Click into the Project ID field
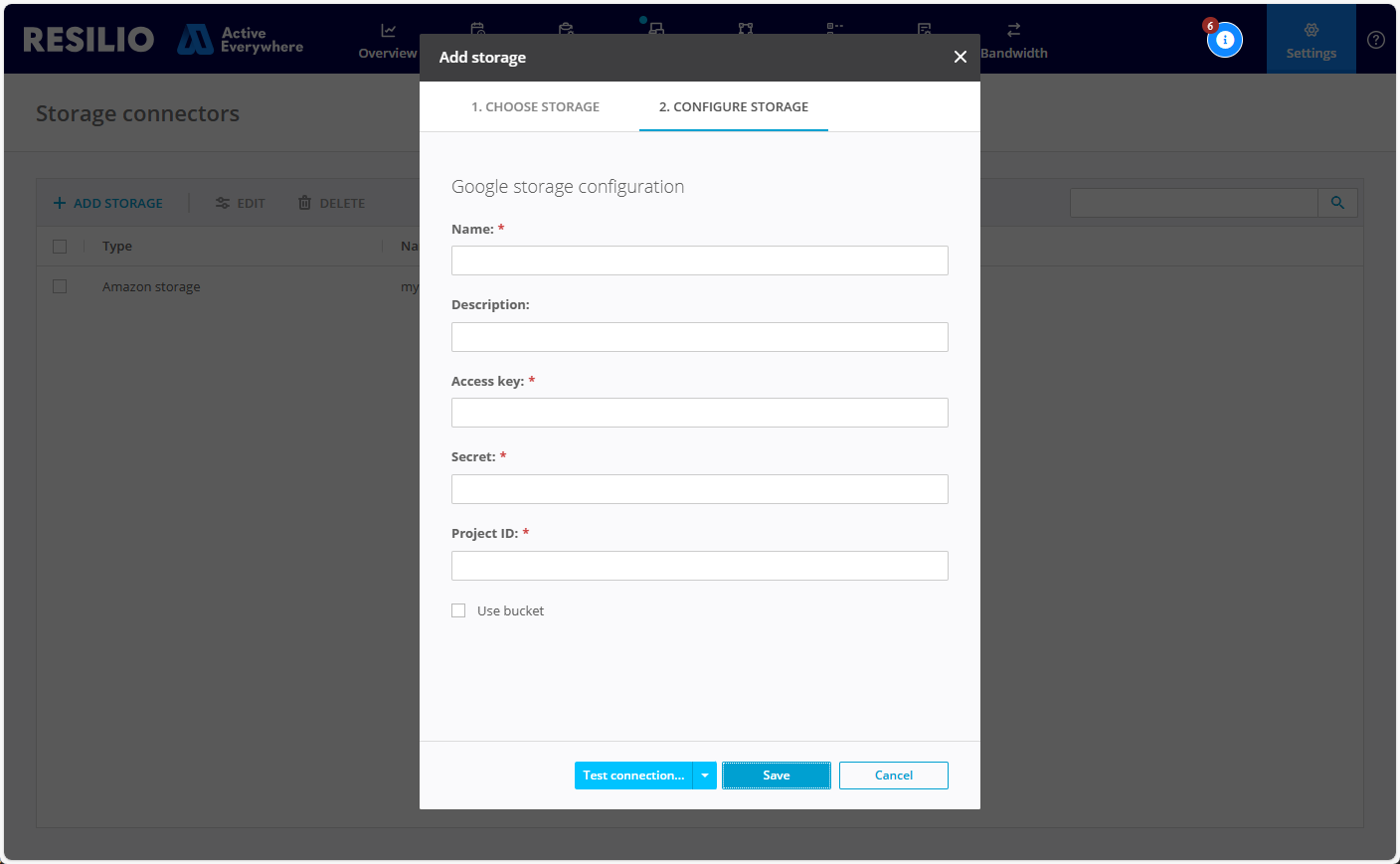This screenshot has width=1400, height=864. point(700,566)
